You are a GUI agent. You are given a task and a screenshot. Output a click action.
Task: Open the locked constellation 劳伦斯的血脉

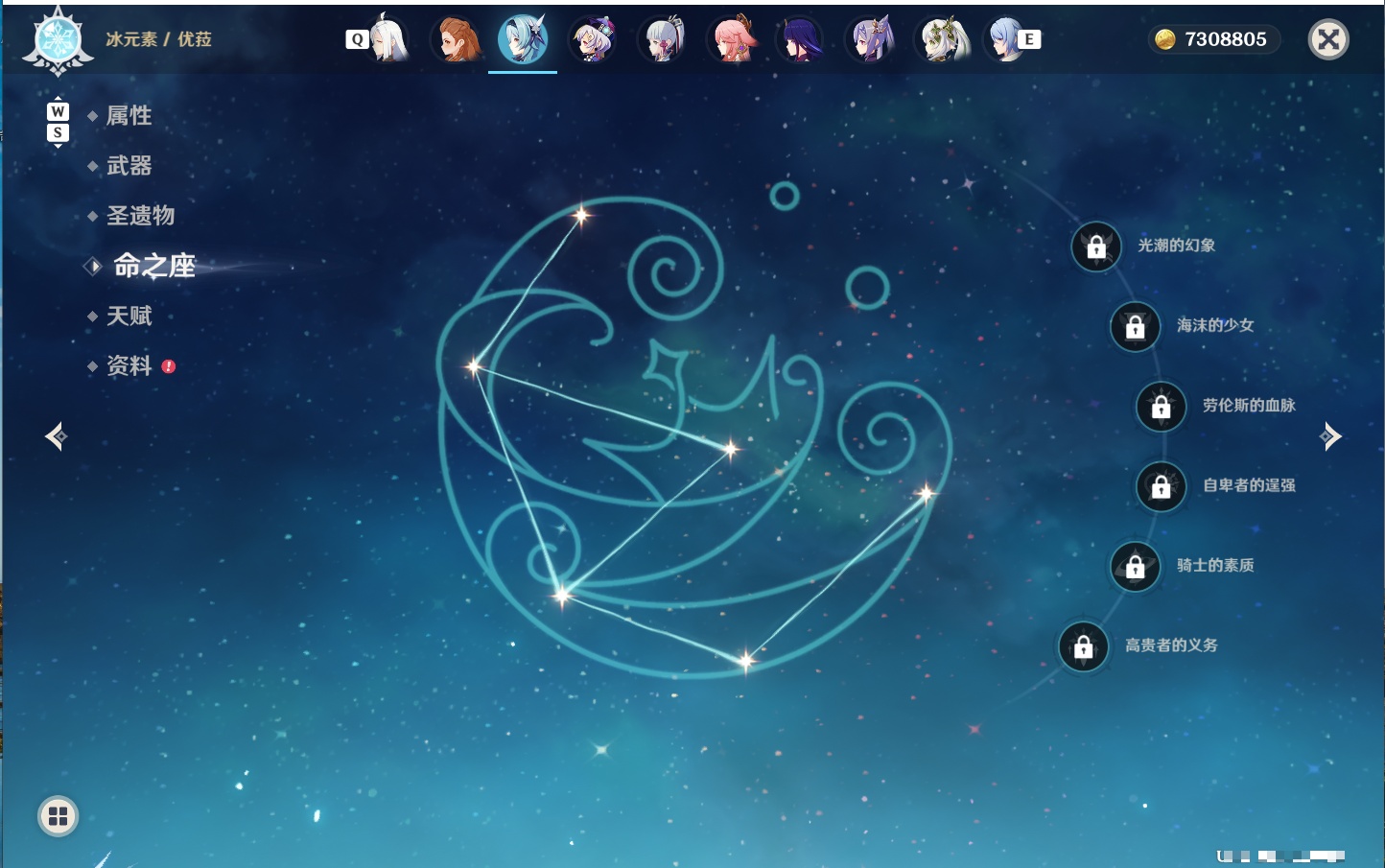tap(1161, 406)
